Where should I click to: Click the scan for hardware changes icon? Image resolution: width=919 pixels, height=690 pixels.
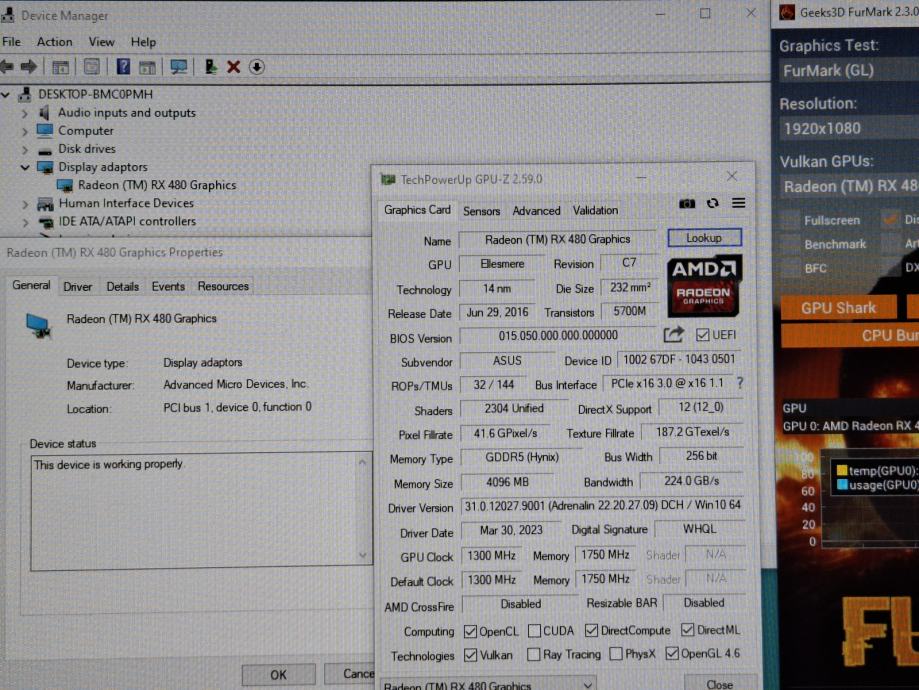[x=179, y=67]
